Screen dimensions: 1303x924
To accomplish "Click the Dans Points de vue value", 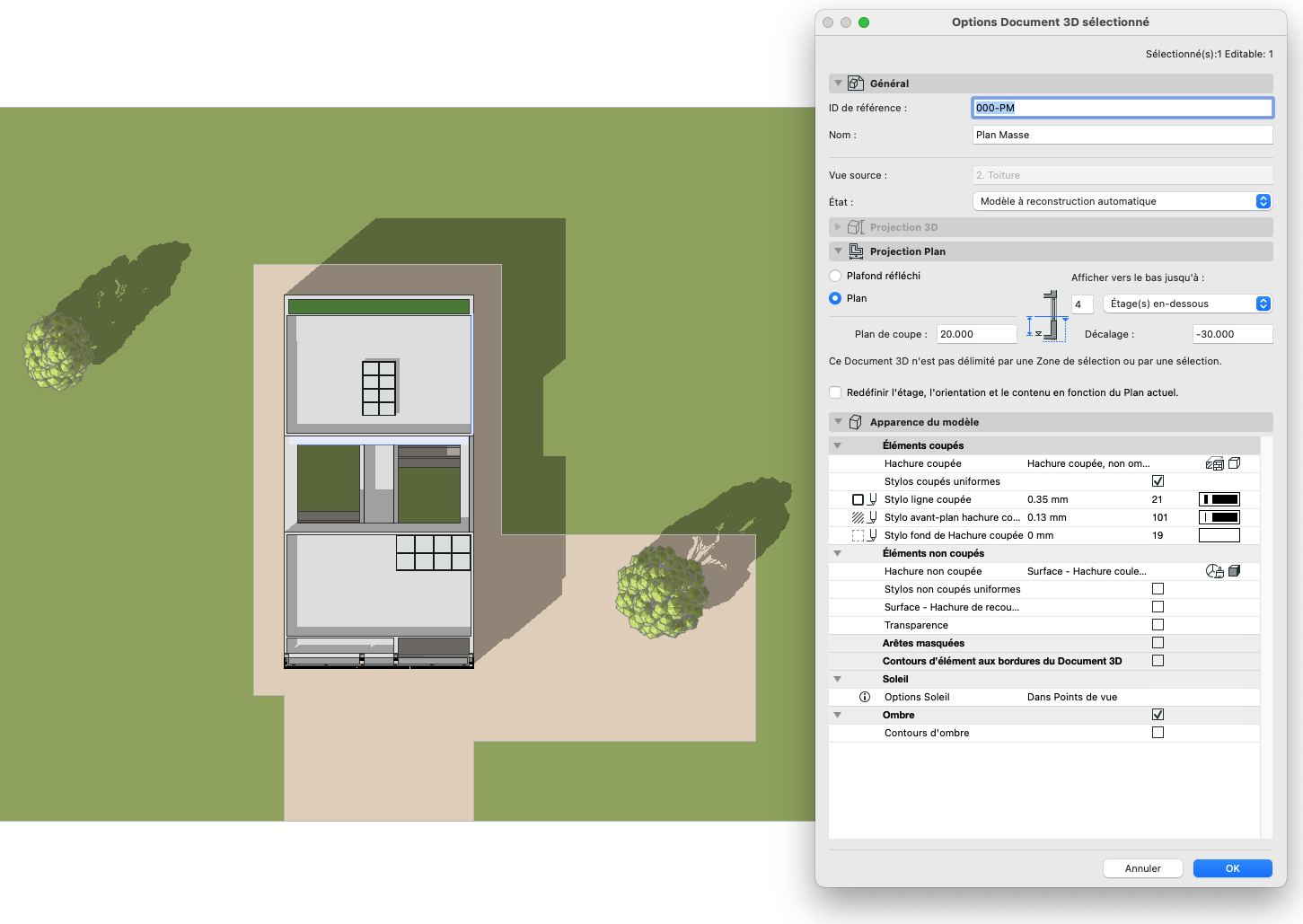I will [1072, 697].
